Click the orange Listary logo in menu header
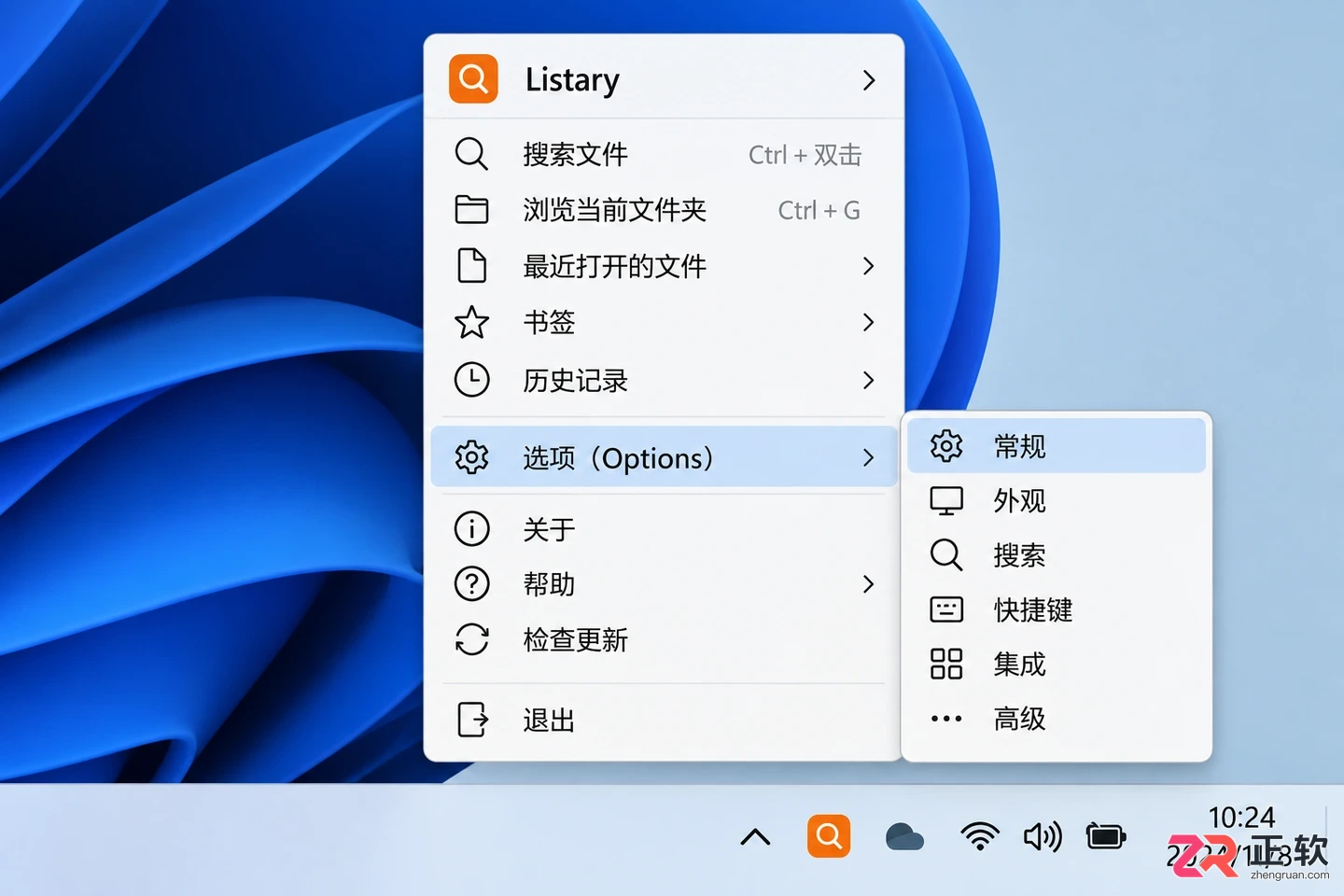This screenshot has height=896, width=1344. point(473,78)
